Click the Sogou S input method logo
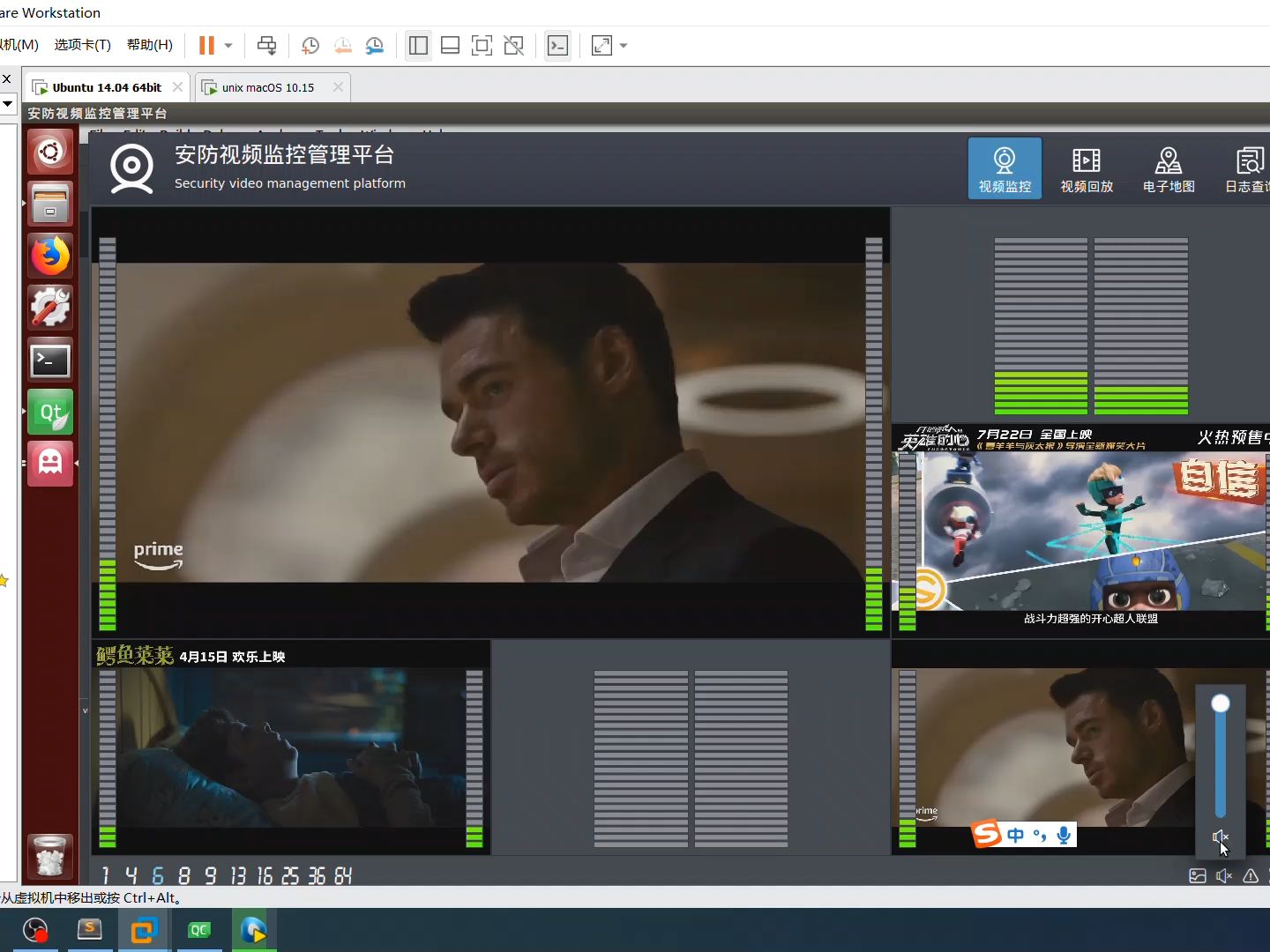This screenshot has width=1270, height=952. 987,834
